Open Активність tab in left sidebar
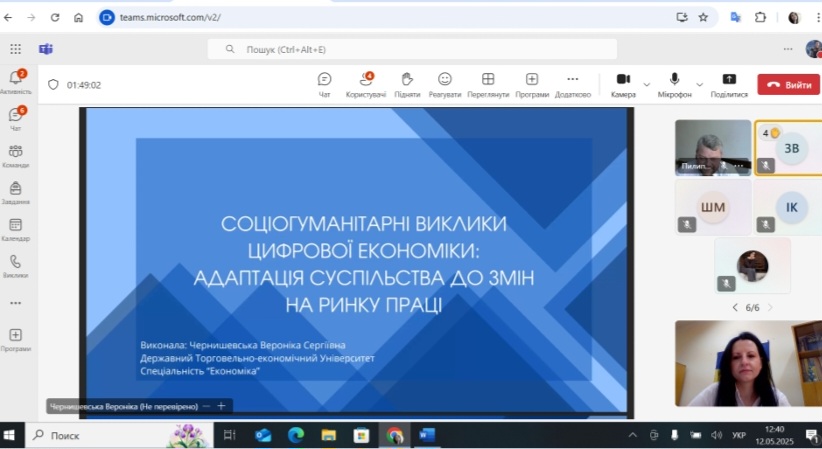 [15, 82]
